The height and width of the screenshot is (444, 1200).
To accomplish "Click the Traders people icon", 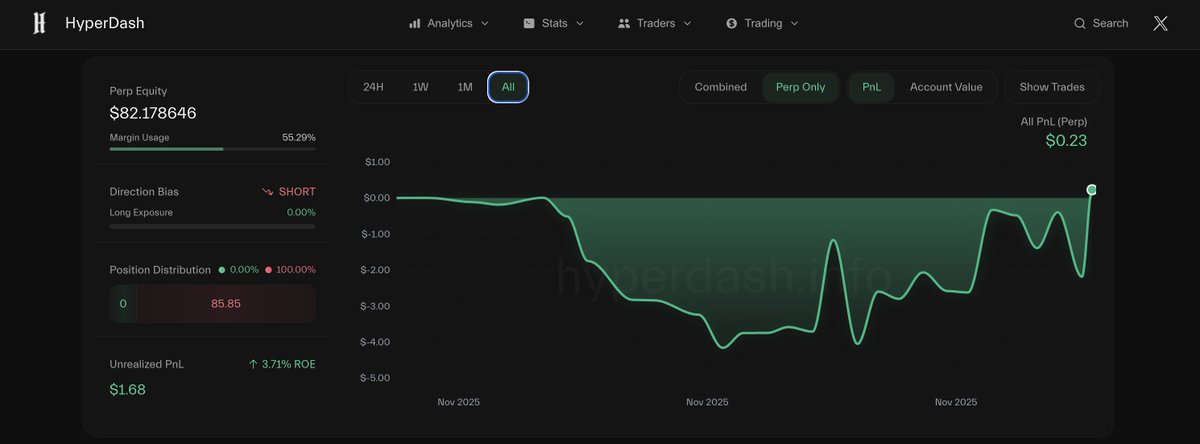I will point(624,23).
